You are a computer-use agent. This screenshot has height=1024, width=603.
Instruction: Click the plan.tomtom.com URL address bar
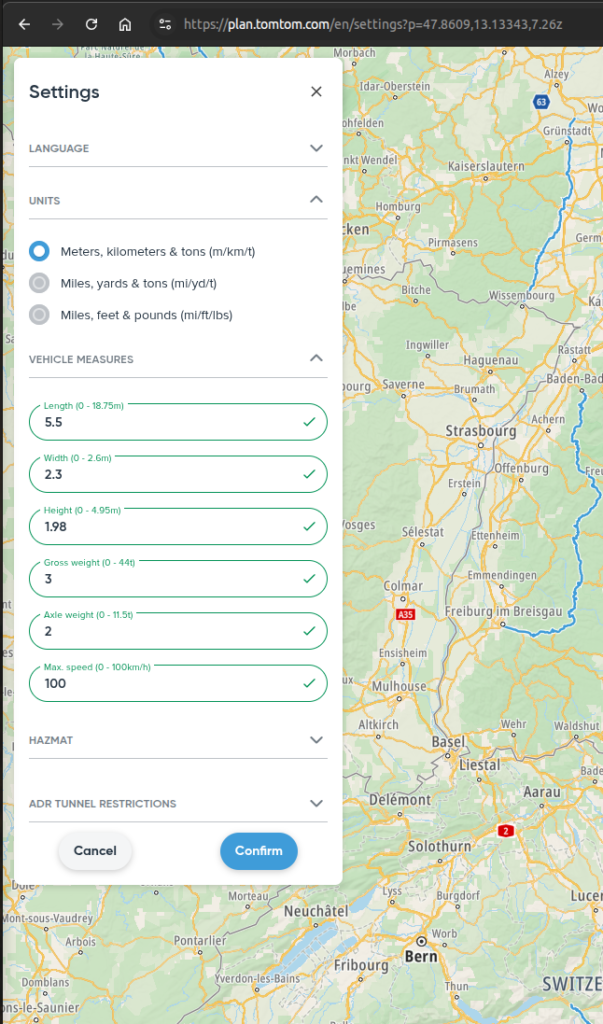pos(372,24)
